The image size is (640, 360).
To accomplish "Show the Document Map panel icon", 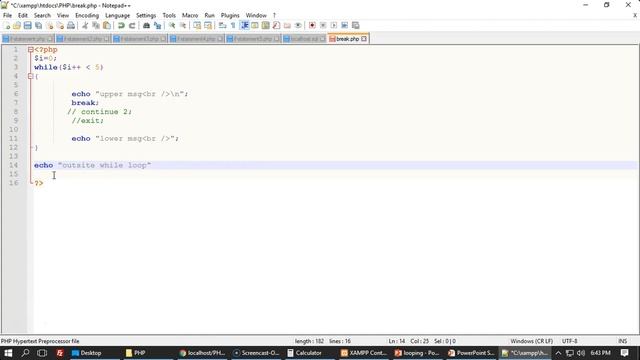I will [265, 25].
